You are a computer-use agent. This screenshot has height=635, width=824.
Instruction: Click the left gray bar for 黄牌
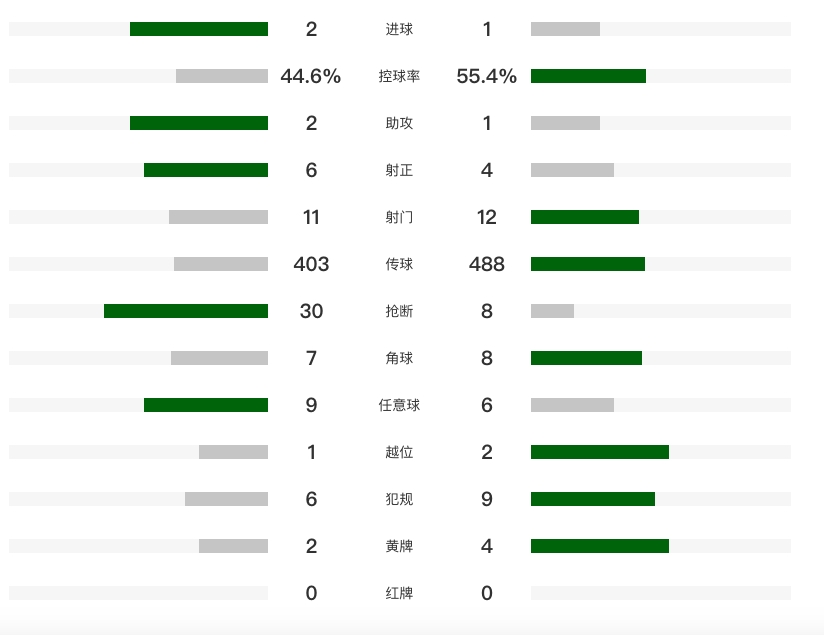(233, 546)
